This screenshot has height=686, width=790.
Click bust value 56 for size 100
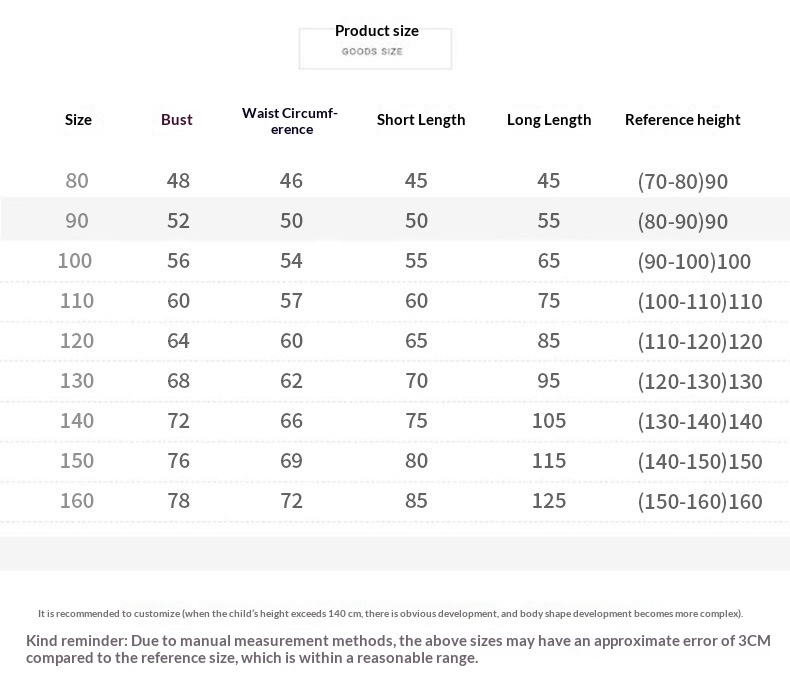pyautogui.click(x=178, y=261)
